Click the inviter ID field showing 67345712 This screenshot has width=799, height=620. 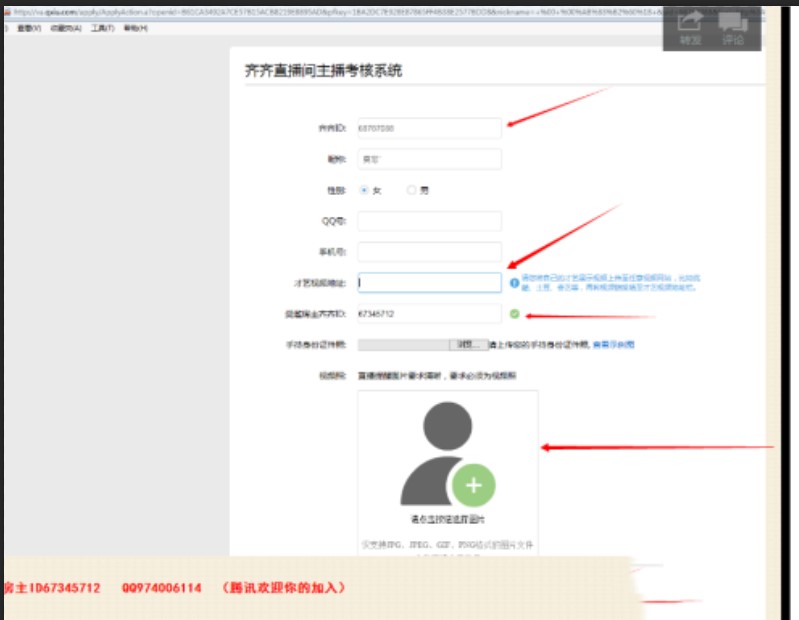430,314
